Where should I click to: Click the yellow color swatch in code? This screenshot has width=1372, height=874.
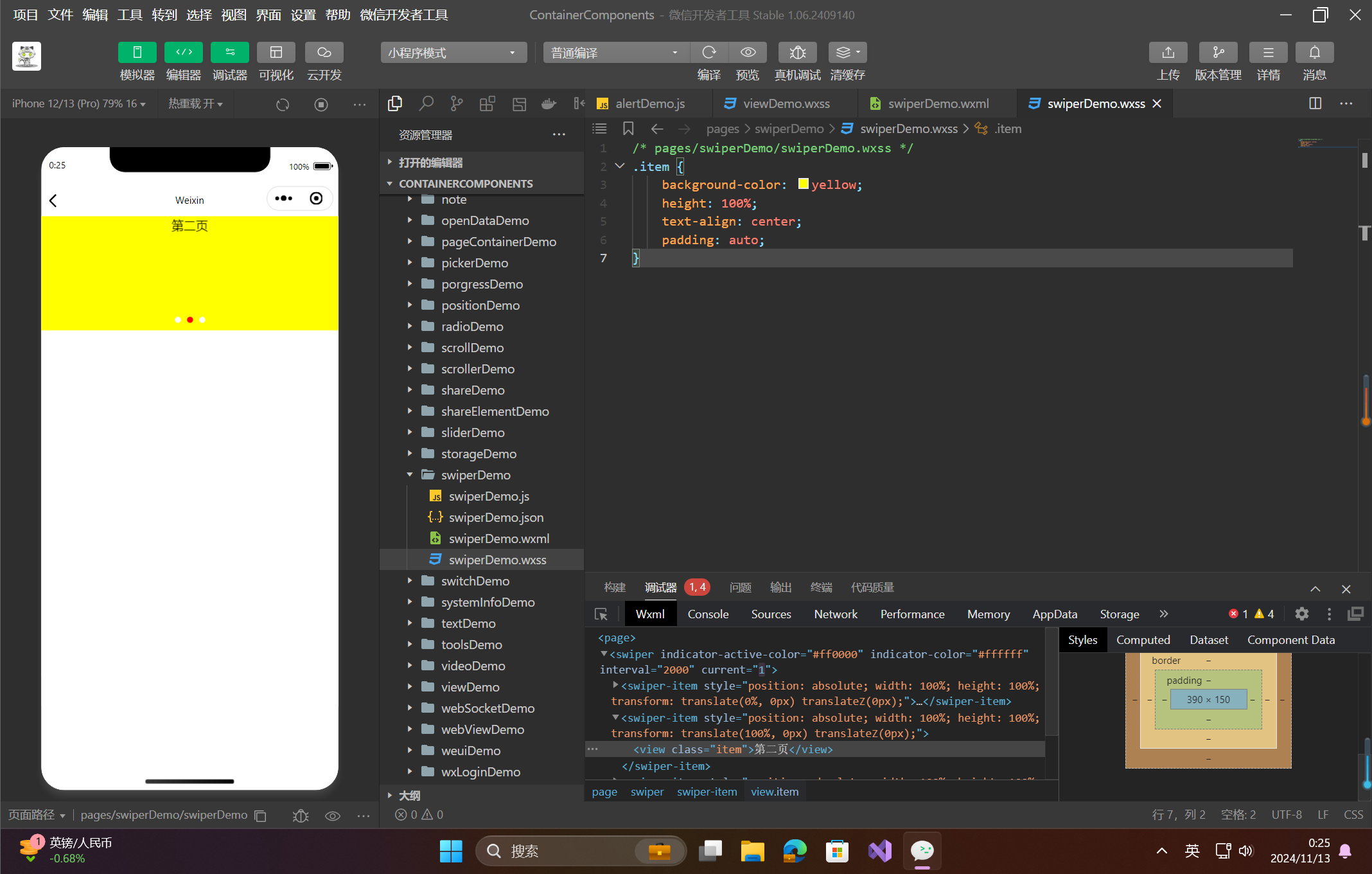[x=803, y=184]
